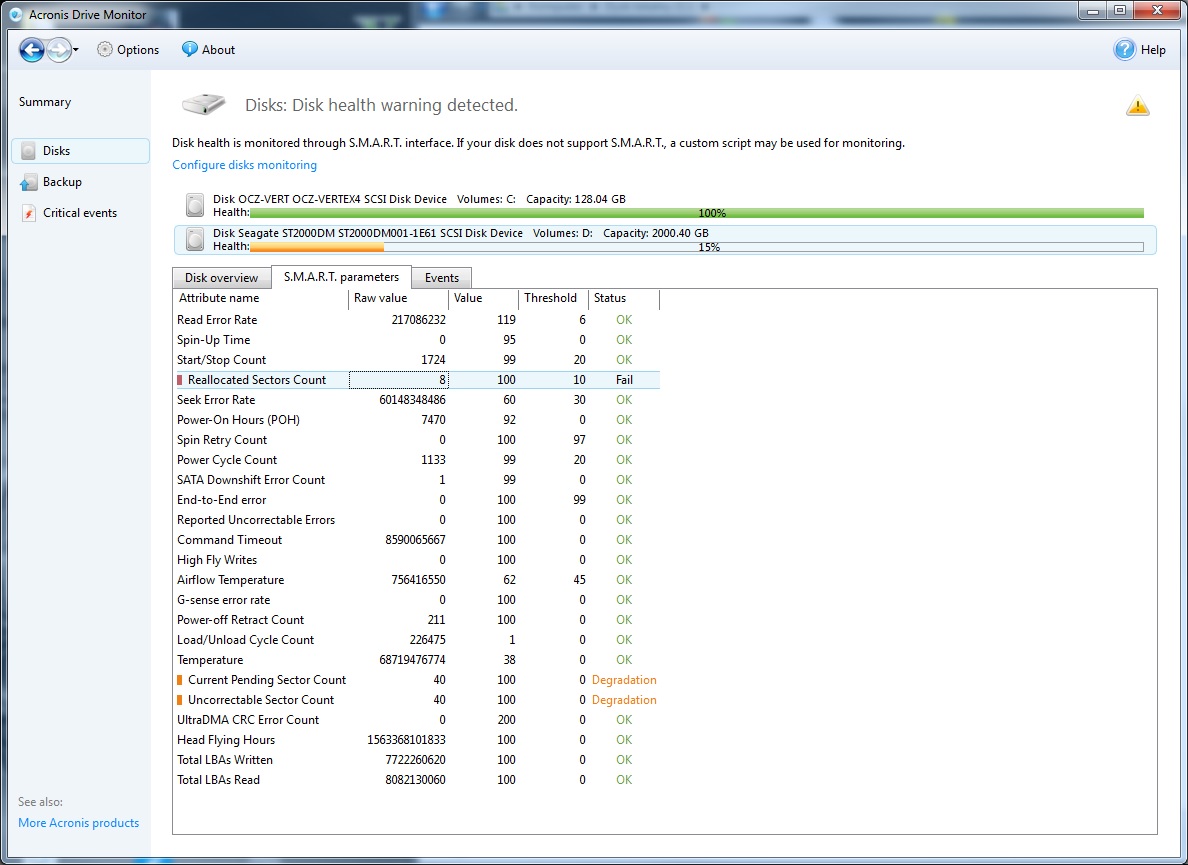Select the Start/Stop Count row
The width and height of the screenshot is (1188, 865).
tap(417, 360)
